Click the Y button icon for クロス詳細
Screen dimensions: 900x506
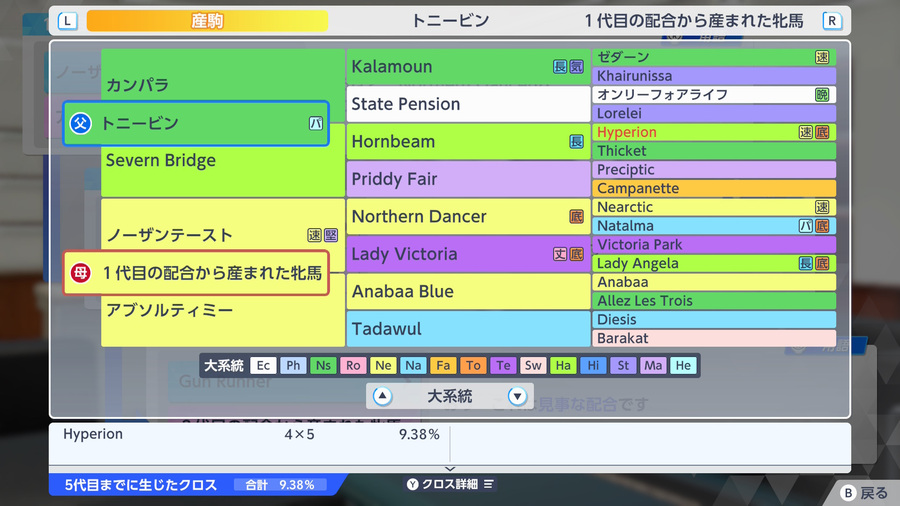413,484
